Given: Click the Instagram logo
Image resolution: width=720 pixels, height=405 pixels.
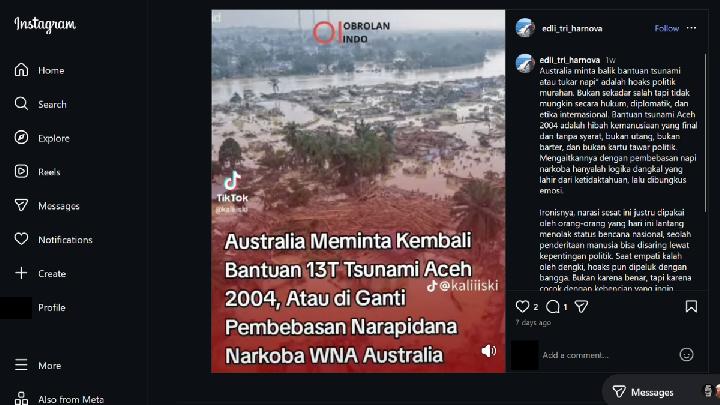Looking at the screenshot, I should 45,24.
